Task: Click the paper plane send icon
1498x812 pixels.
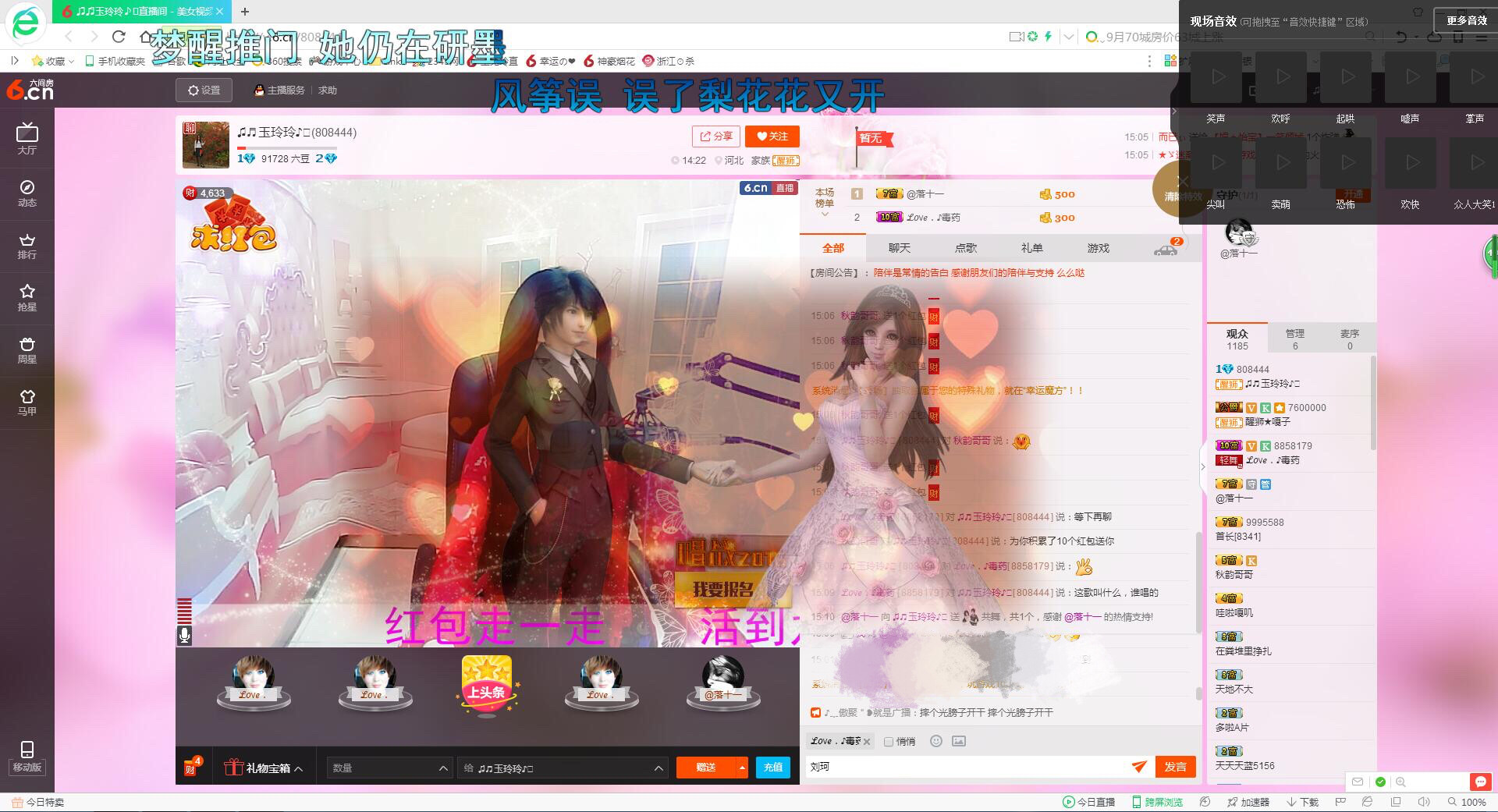Action: pos(1140,767)
